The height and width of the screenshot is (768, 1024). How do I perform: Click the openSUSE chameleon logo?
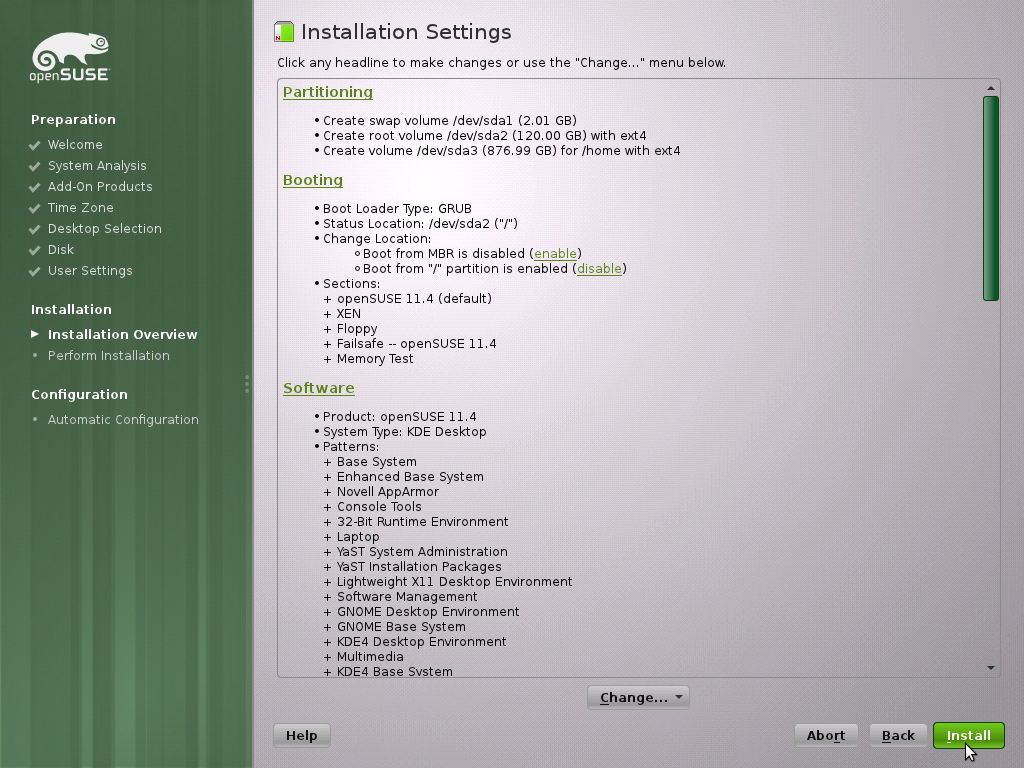click(70, 57)
